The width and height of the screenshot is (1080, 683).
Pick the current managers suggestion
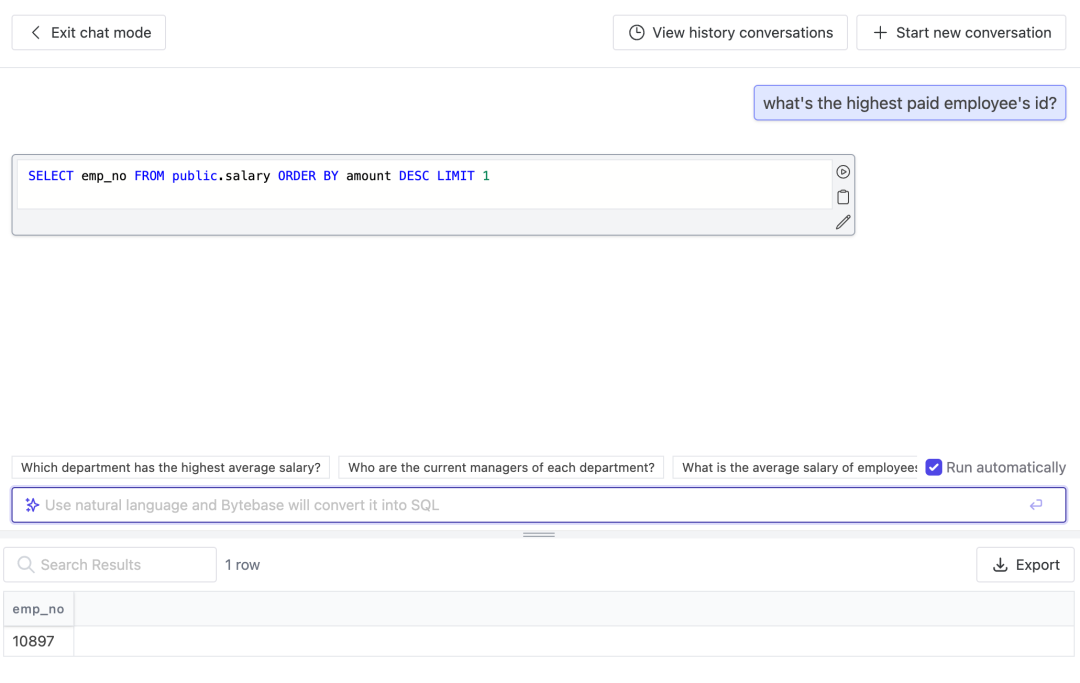[501, 467]
